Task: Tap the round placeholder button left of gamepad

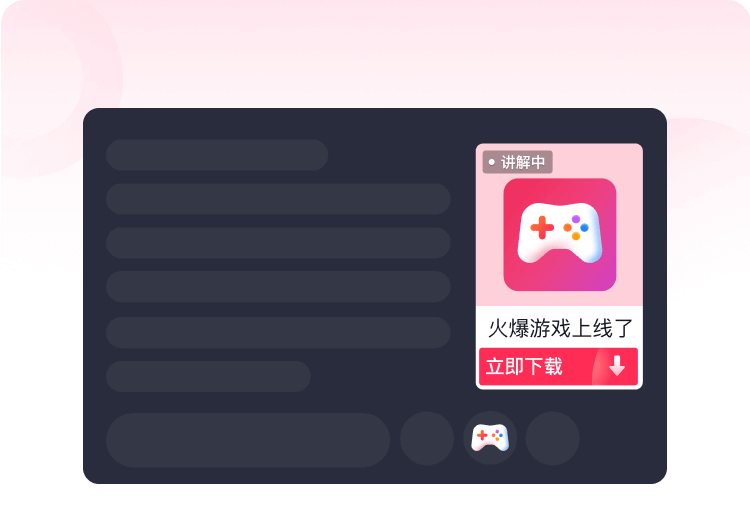Action: (x=427, y=438)
